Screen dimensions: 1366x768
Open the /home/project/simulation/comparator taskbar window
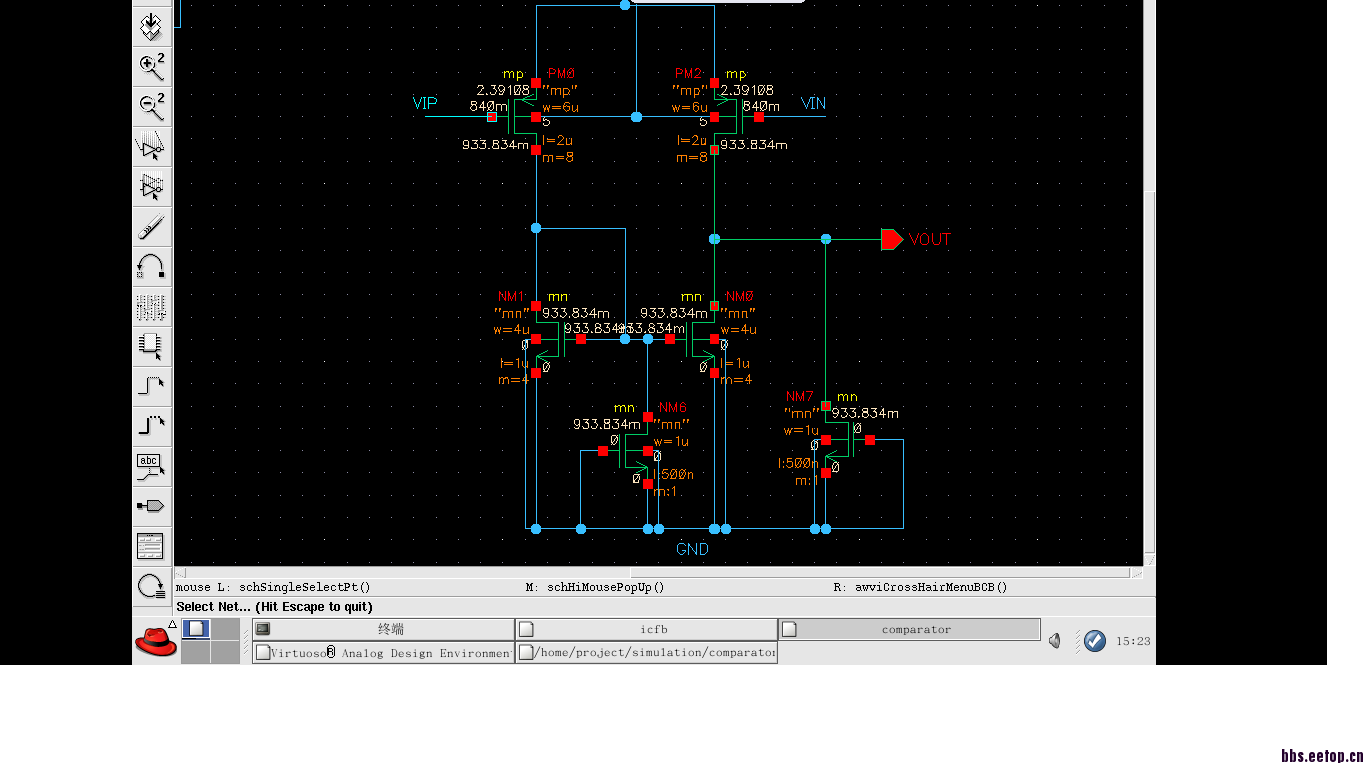[647, 653]
